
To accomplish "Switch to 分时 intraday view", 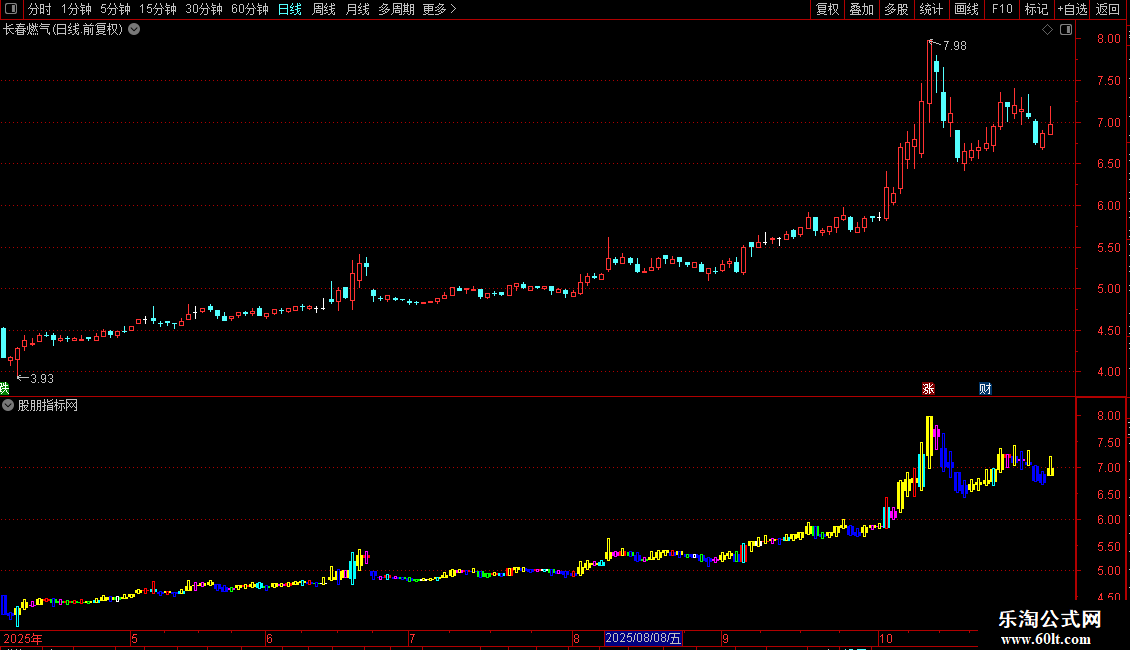I will tap(40, 9).
